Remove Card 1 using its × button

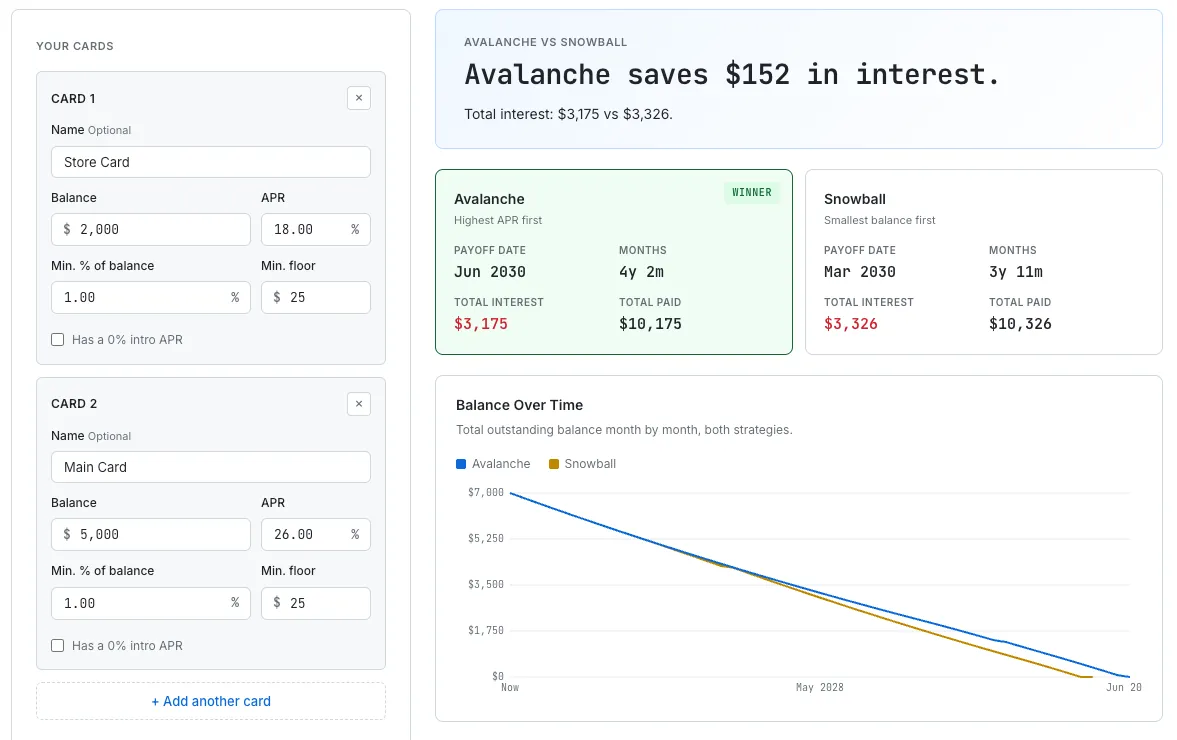pyautogui.click(x=358, y=98)
